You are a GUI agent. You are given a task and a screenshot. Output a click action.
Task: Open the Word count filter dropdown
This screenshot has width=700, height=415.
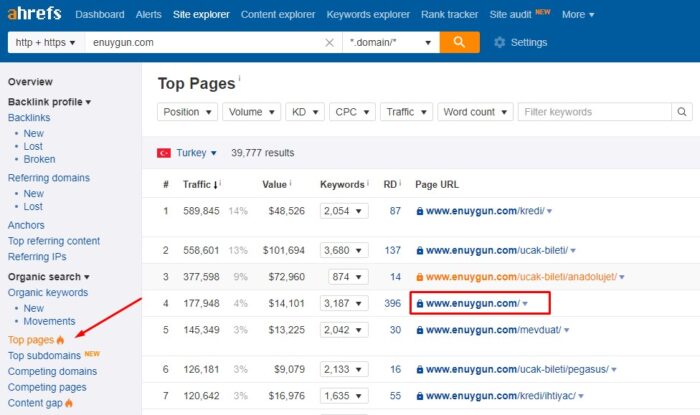[x=475, y=112]
